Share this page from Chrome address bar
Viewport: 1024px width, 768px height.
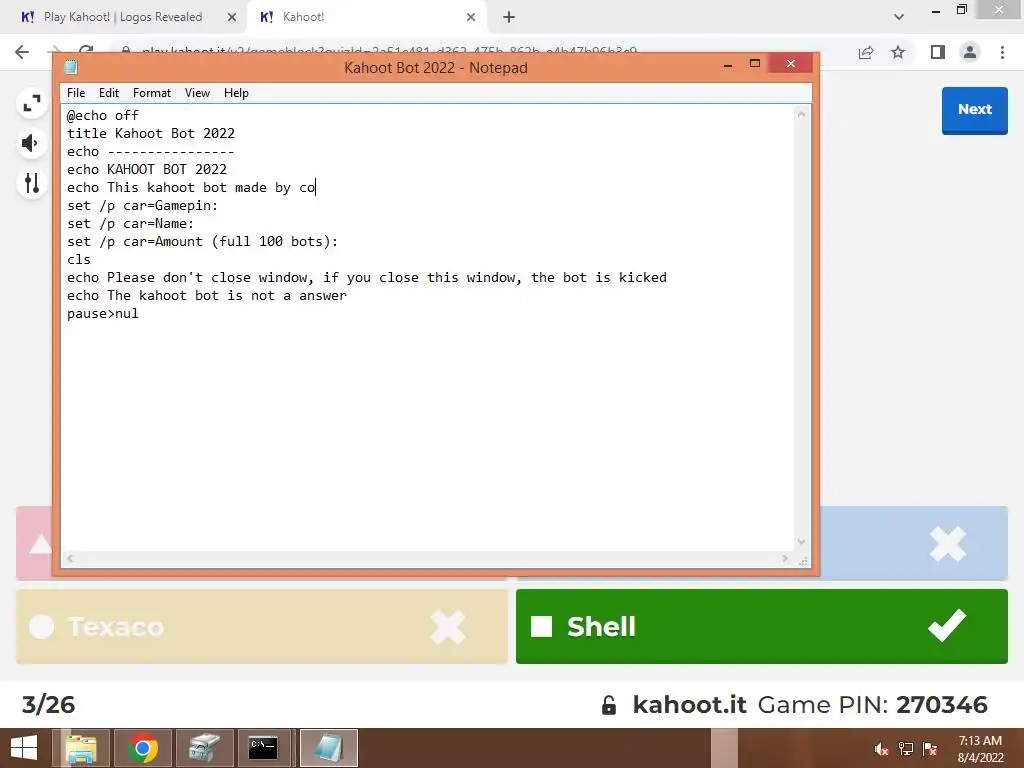click(x=866, y=52)
